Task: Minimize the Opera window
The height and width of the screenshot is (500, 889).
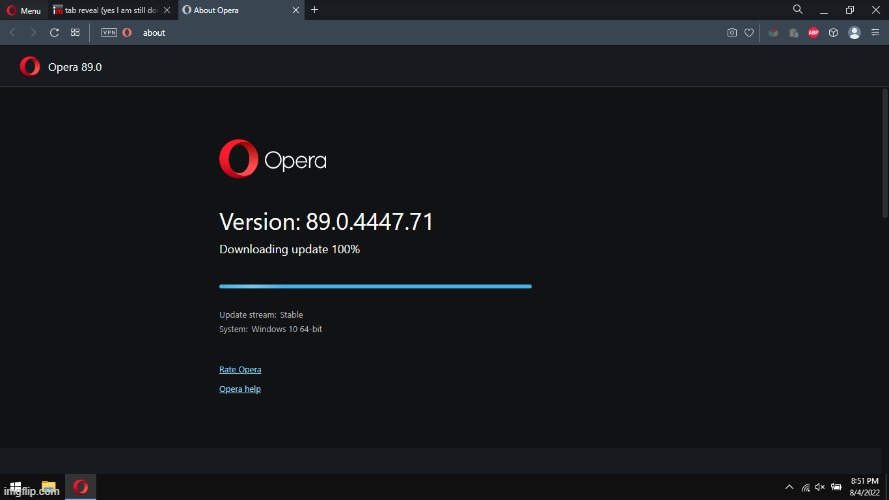Action: (824, 10)
